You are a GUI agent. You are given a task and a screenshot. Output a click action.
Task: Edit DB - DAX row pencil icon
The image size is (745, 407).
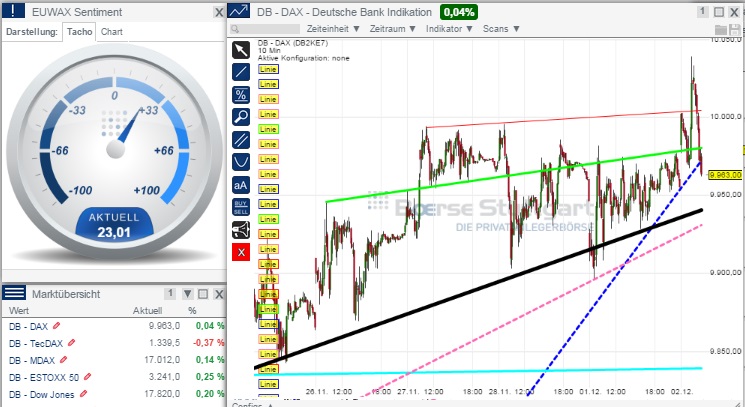(x=57, y=326)
